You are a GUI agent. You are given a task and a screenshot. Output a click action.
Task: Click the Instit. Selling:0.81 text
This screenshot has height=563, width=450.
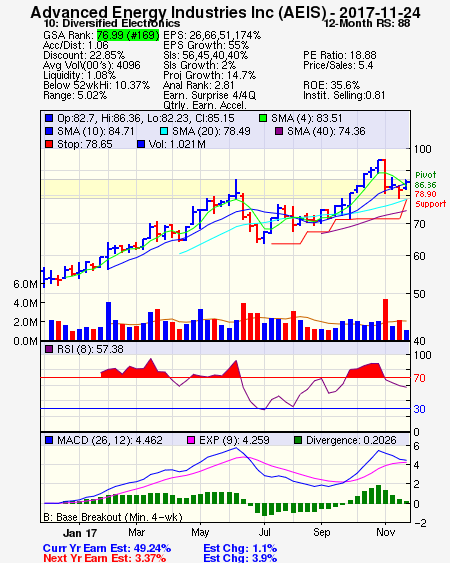tap(344, 96)
